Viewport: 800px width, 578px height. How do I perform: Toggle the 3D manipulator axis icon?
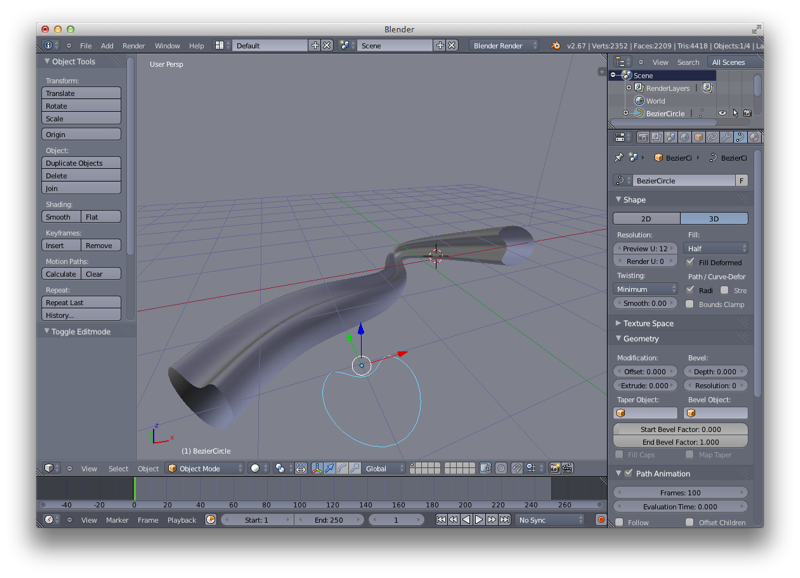tap(317, 468)
